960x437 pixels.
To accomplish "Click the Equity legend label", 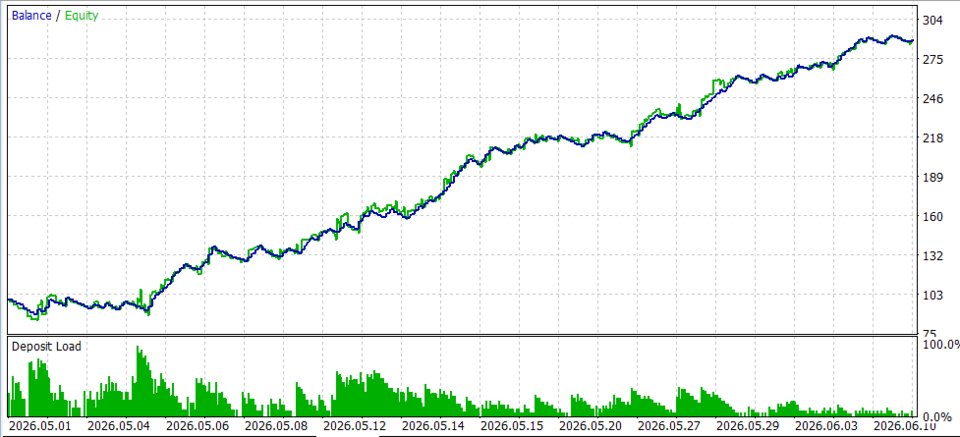I will [x=81, y=16].
